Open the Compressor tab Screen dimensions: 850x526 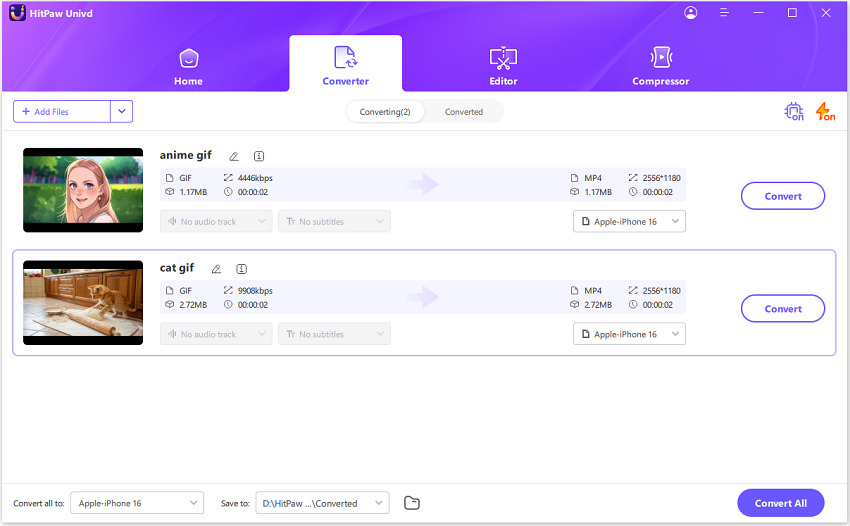point(660,68)
